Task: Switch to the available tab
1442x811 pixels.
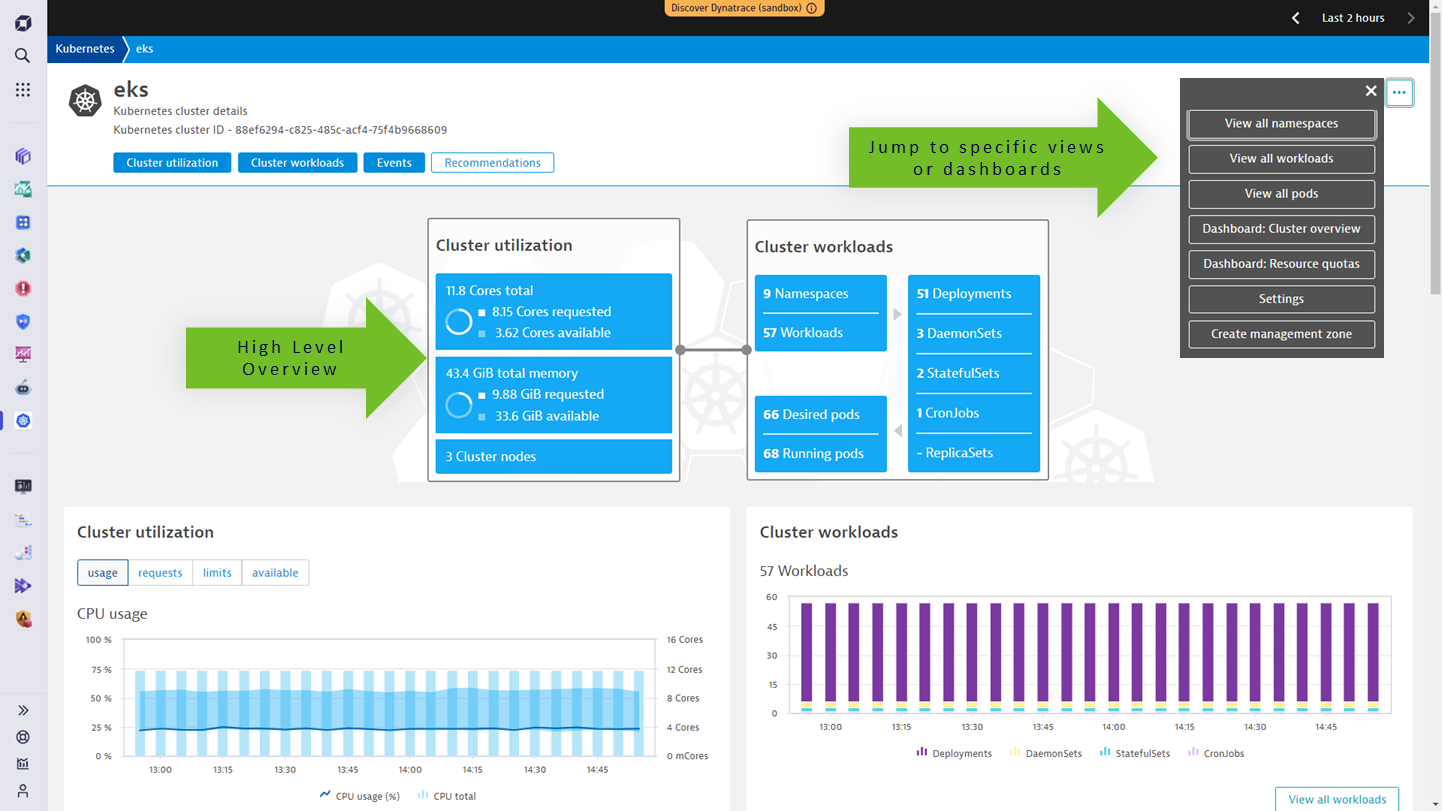Action: pos(275,573)
